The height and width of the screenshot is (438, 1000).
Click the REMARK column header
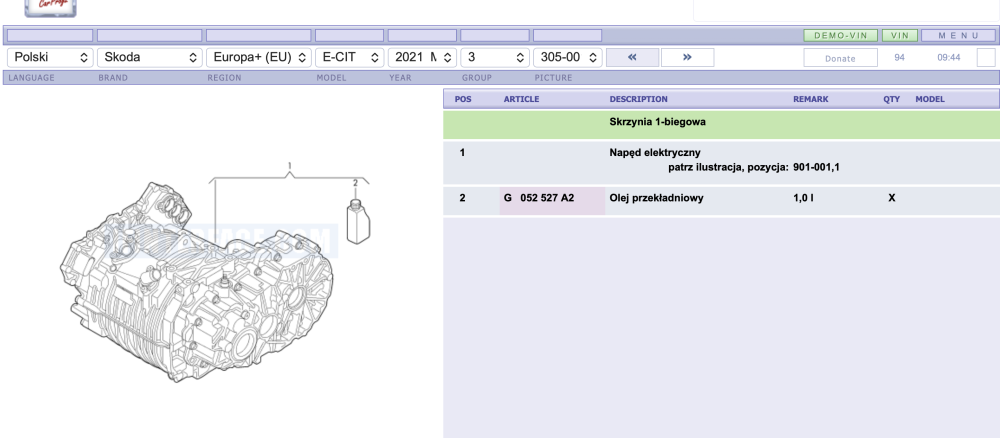point(811,99)
